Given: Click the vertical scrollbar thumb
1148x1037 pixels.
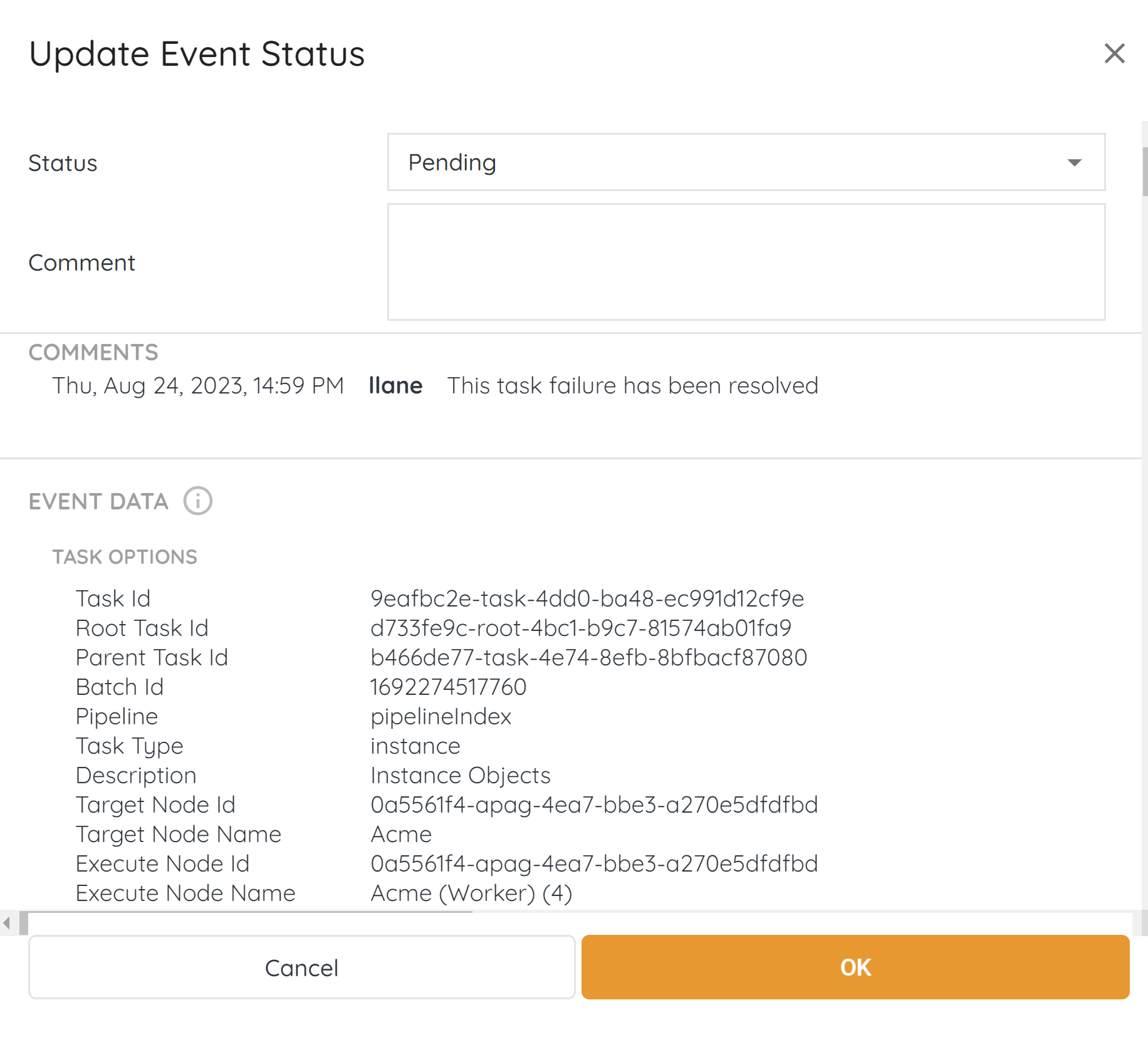Looking at the screenshot, I should pos(1144,172).
